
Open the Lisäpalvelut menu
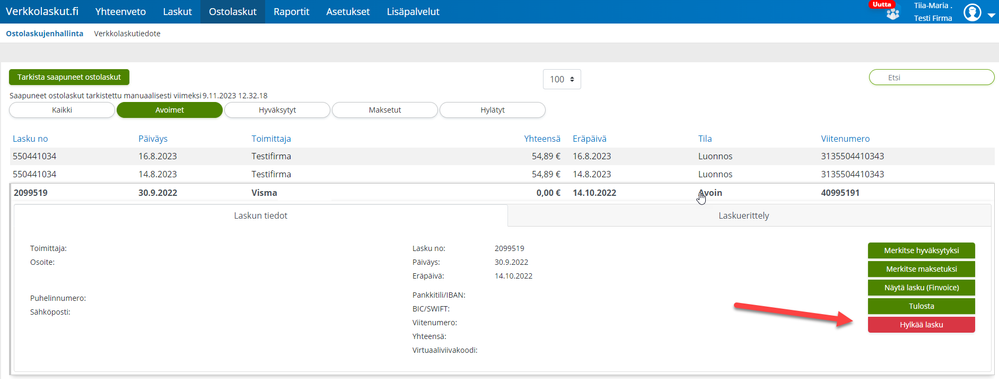point(413,11)
